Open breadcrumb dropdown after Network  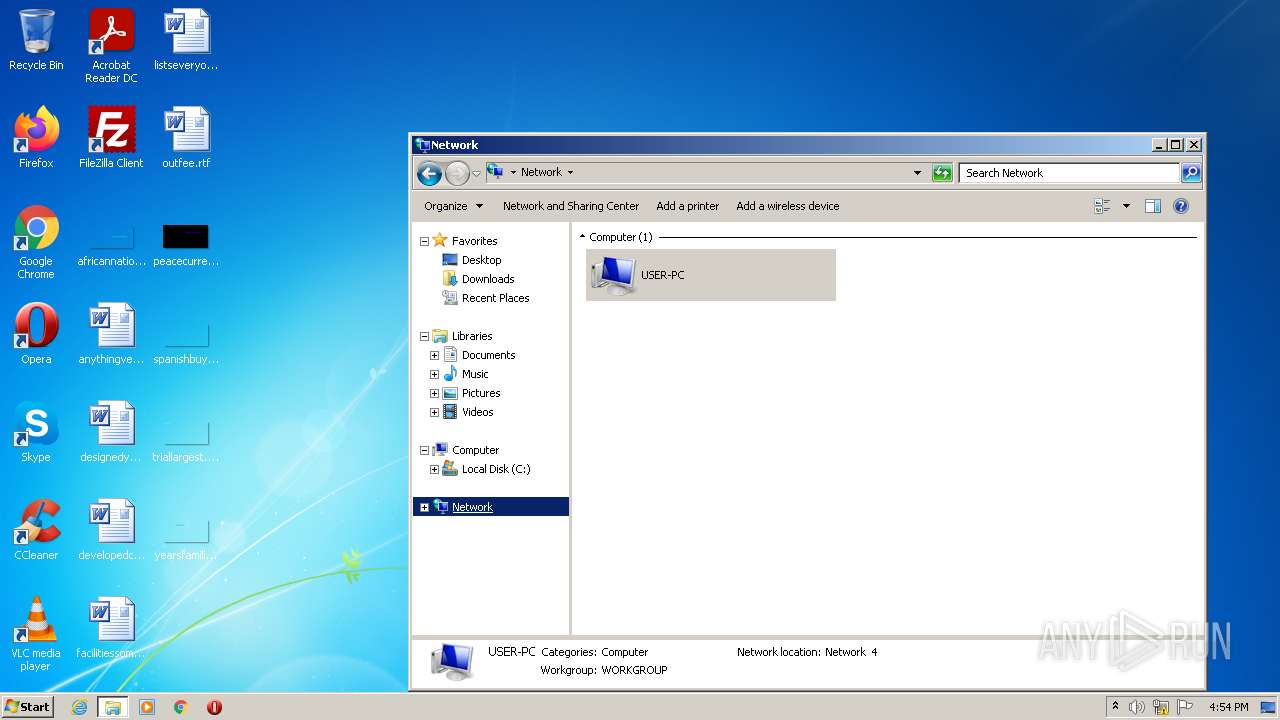[x=570, y=172]
